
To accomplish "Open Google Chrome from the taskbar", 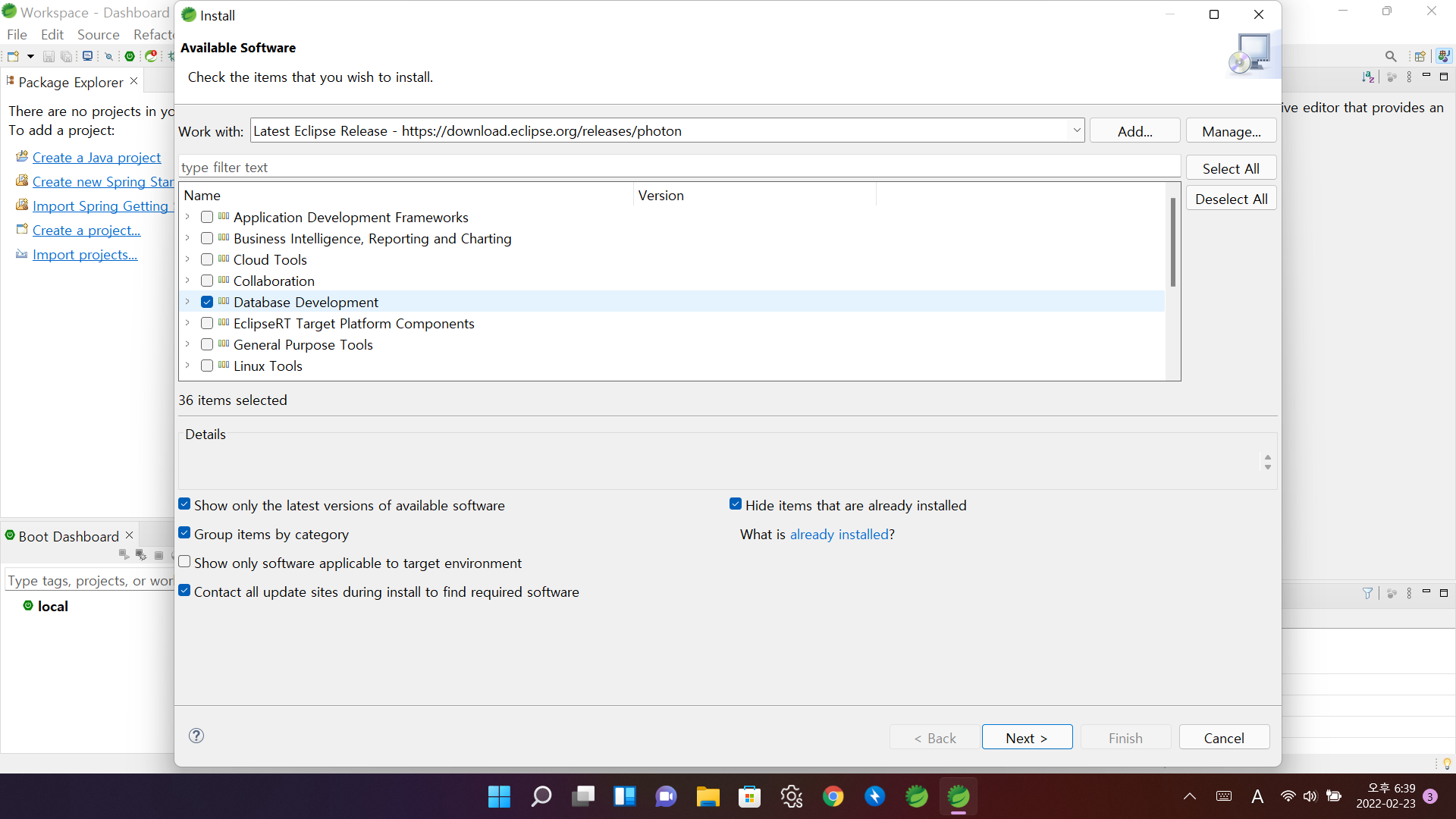I will [x=833, y=796].
